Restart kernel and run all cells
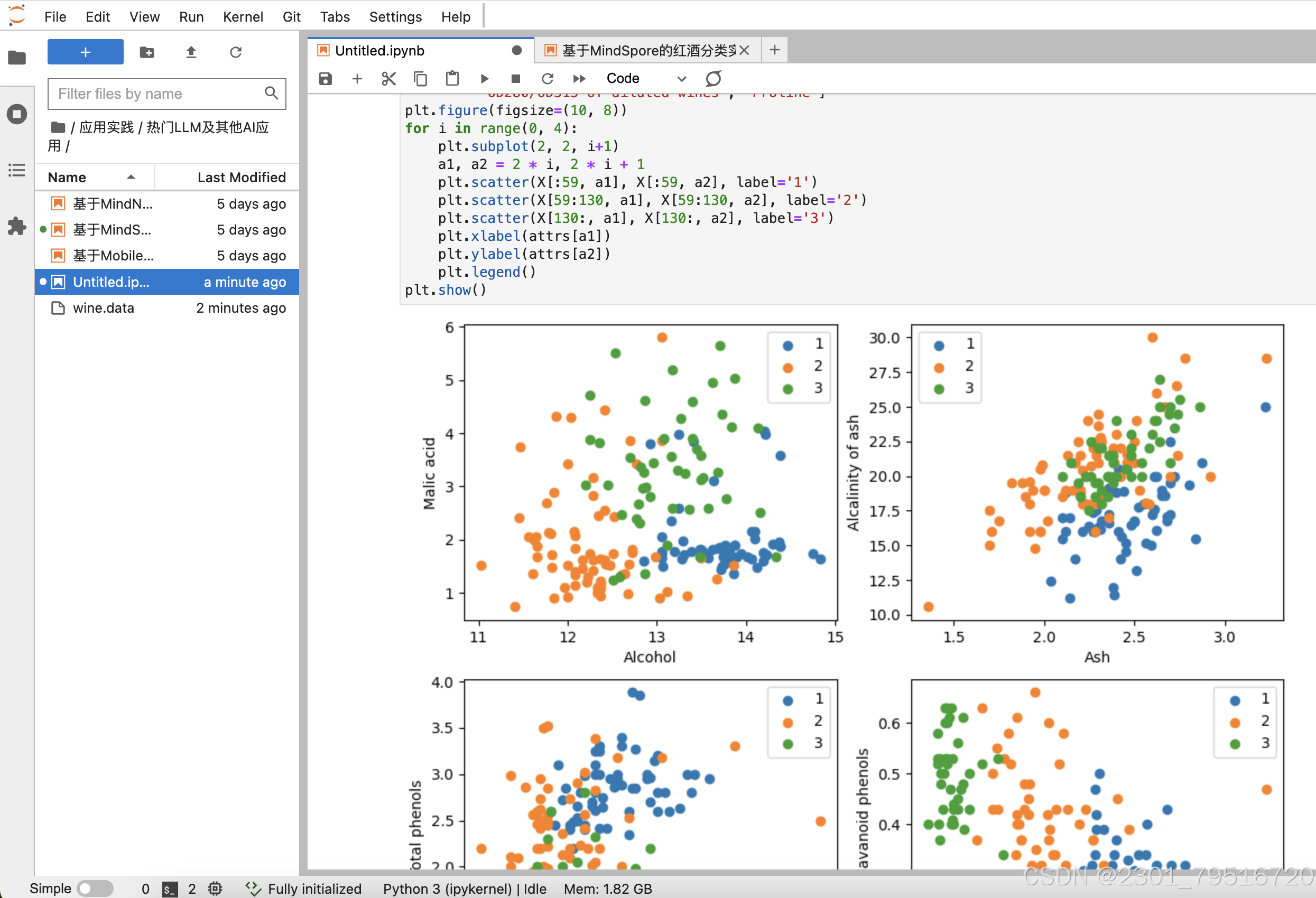 (x=579, y=79)
